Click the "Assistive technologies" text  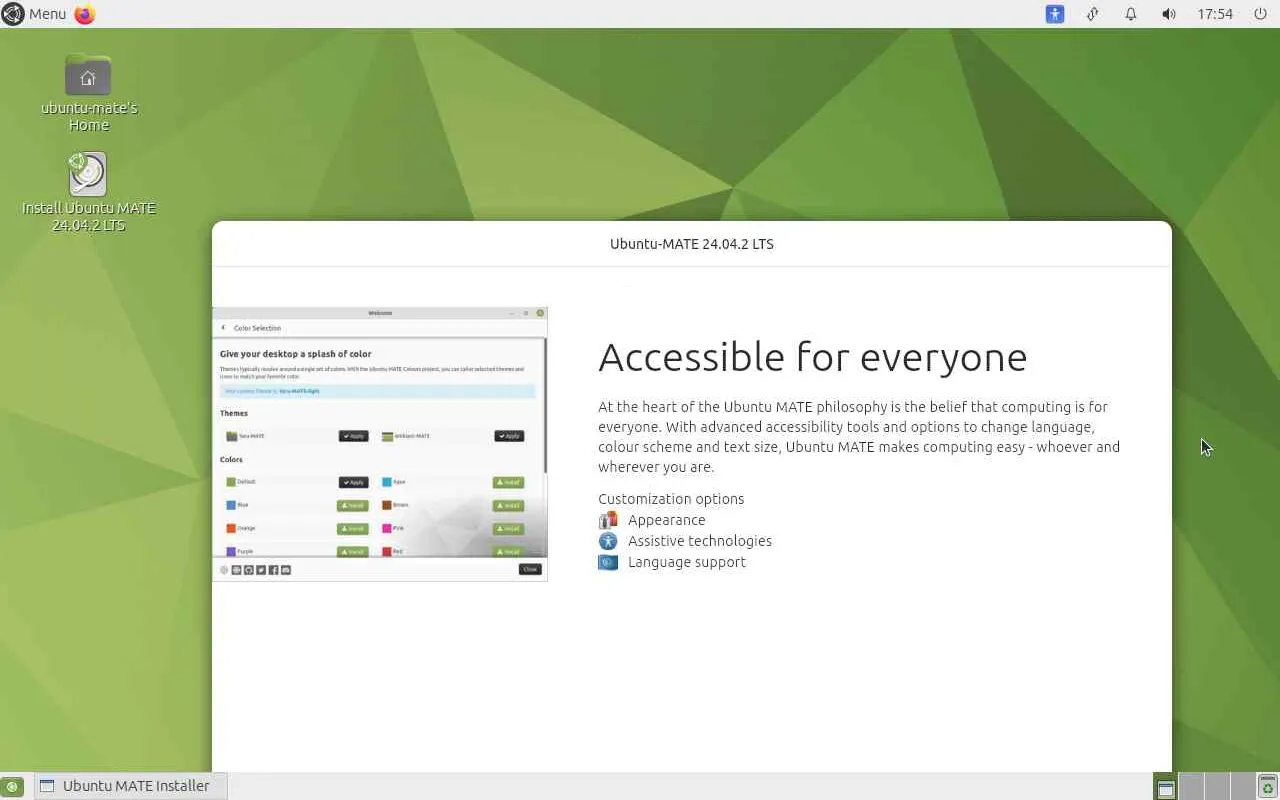pos(700,541)
